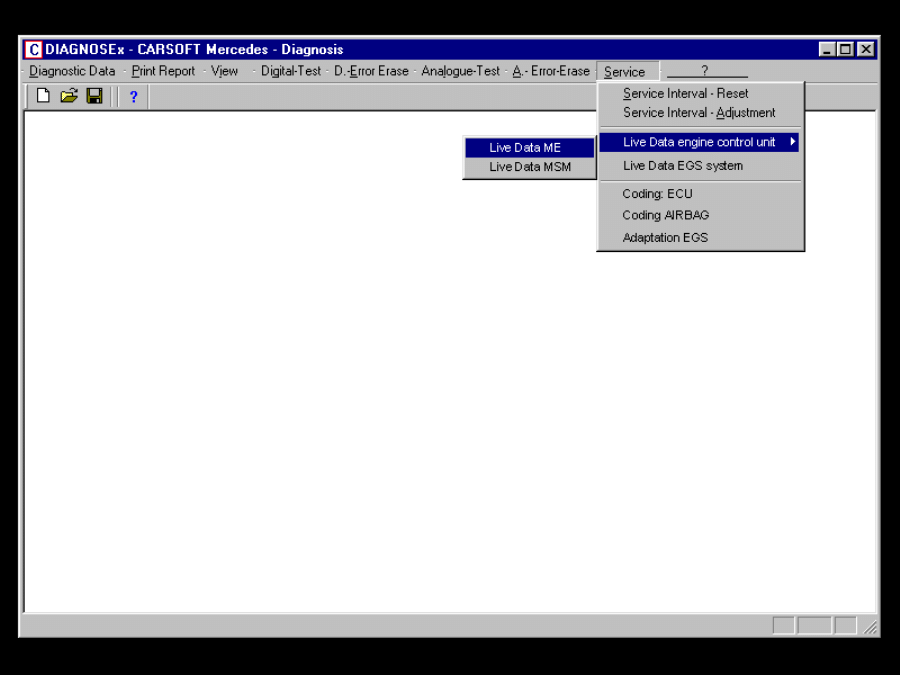Open the A.-Error-Erase menu
Image resolution: width=900 pixels, height=675 pixels.
(x=551, y=71)
